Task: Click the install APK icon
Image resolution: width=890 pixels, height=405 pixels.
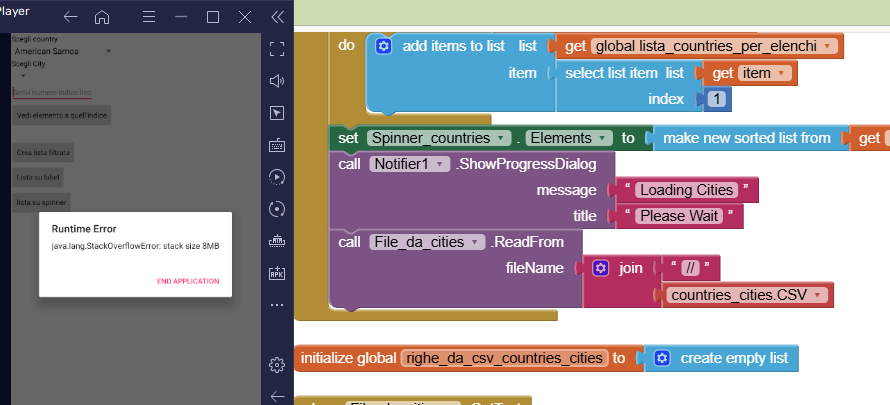Action: coord(278,273)
